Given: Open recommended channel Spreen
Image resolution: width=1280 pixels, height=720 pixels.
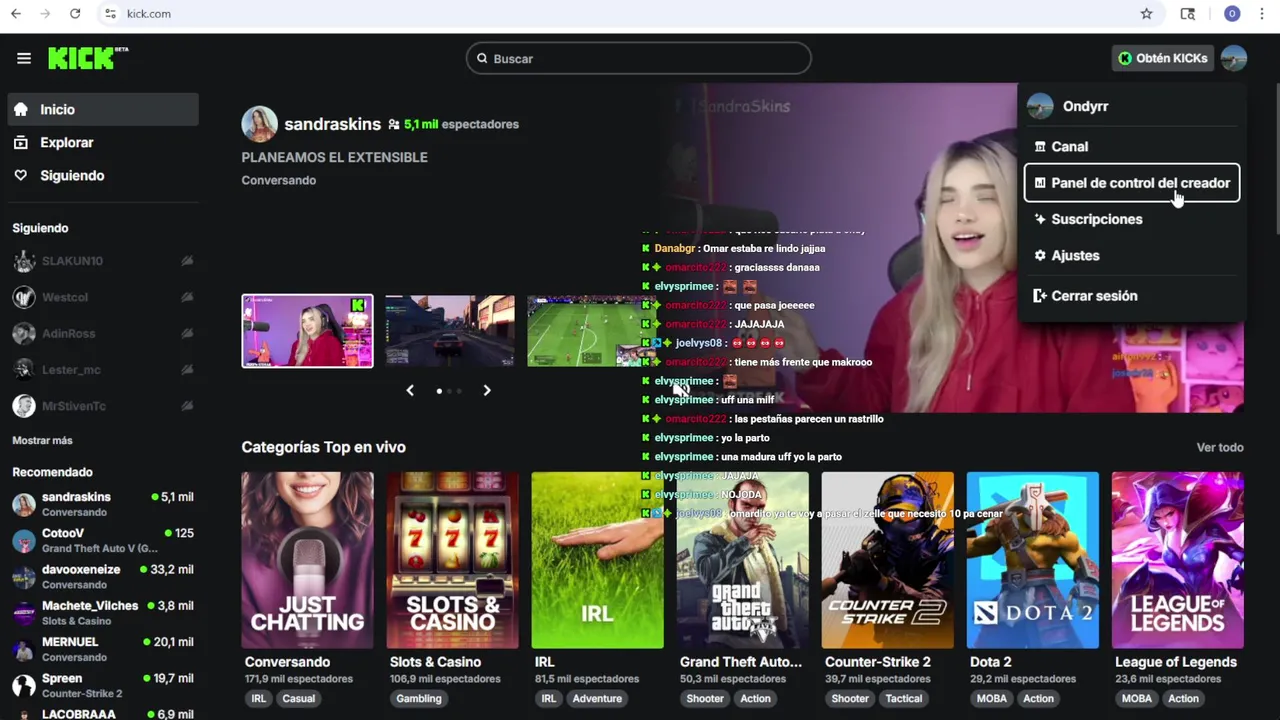Looking at the screenshot, I should coord(103,685).
